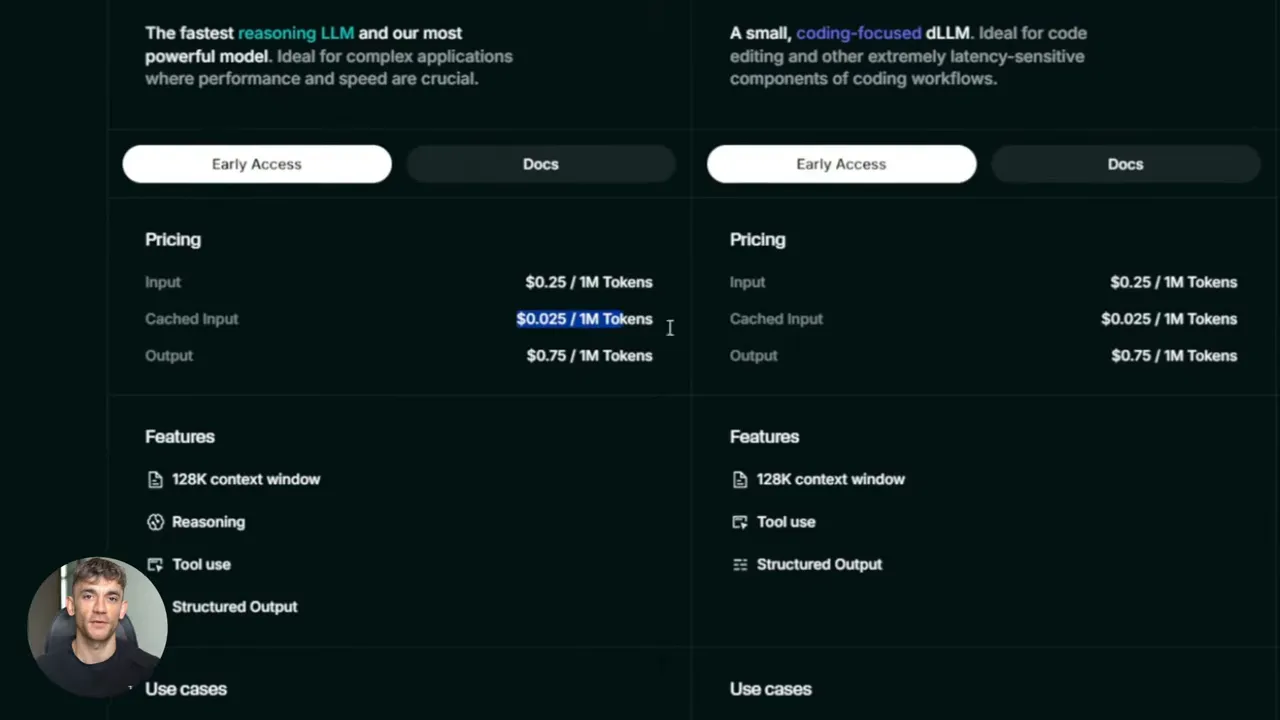Click the left card's Input label
The width and height of the screenshot is (1280, 720).
(163, 282)
